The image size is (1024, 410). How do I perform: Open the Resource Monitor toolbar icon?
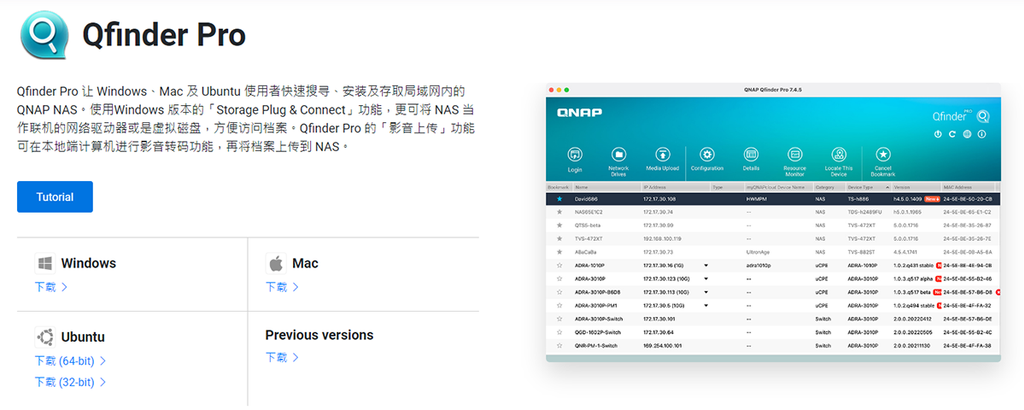click(x=795, y=155)
